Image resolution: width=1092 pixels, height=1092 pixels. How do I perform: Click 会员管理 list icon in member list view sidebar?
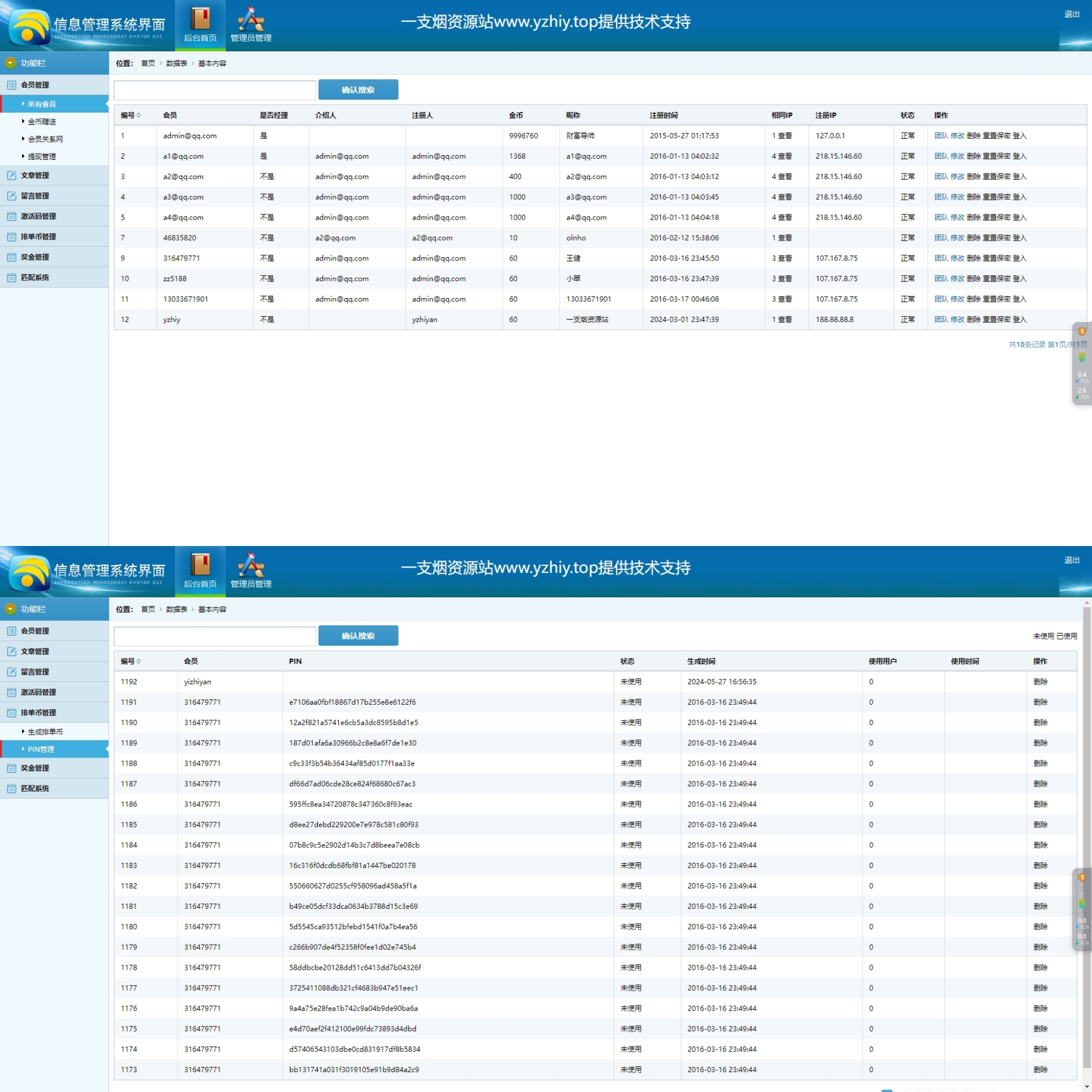(11, 85)
